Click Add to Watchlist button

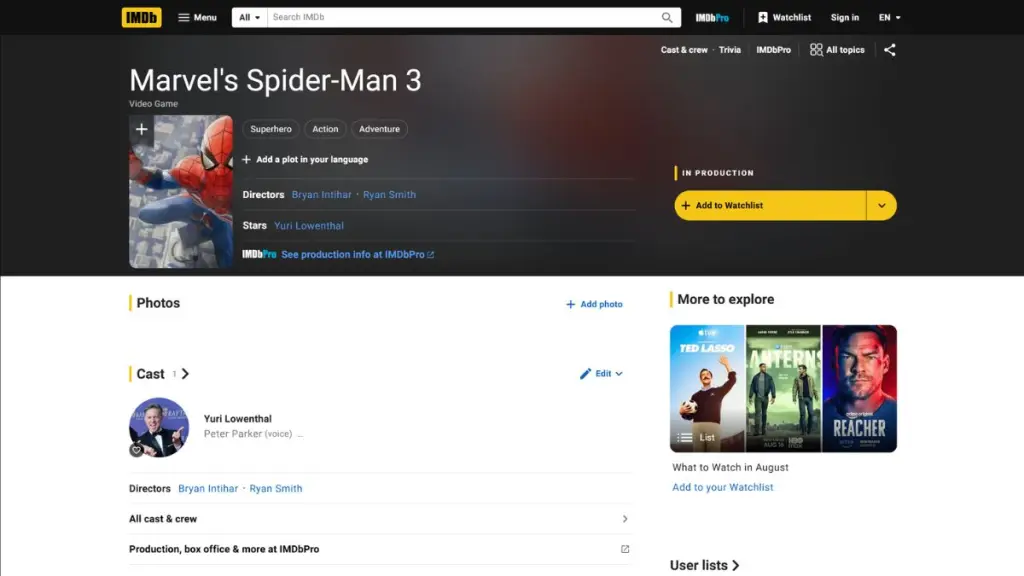(770, 205)
